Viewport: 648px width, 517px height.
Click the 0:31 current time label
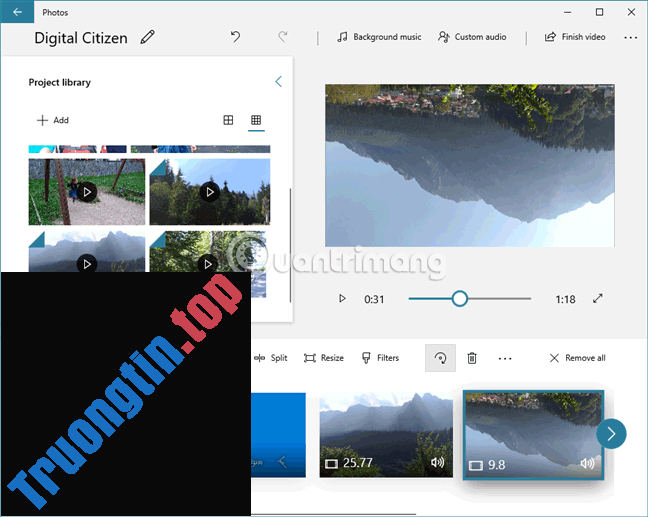click(374, 299)
